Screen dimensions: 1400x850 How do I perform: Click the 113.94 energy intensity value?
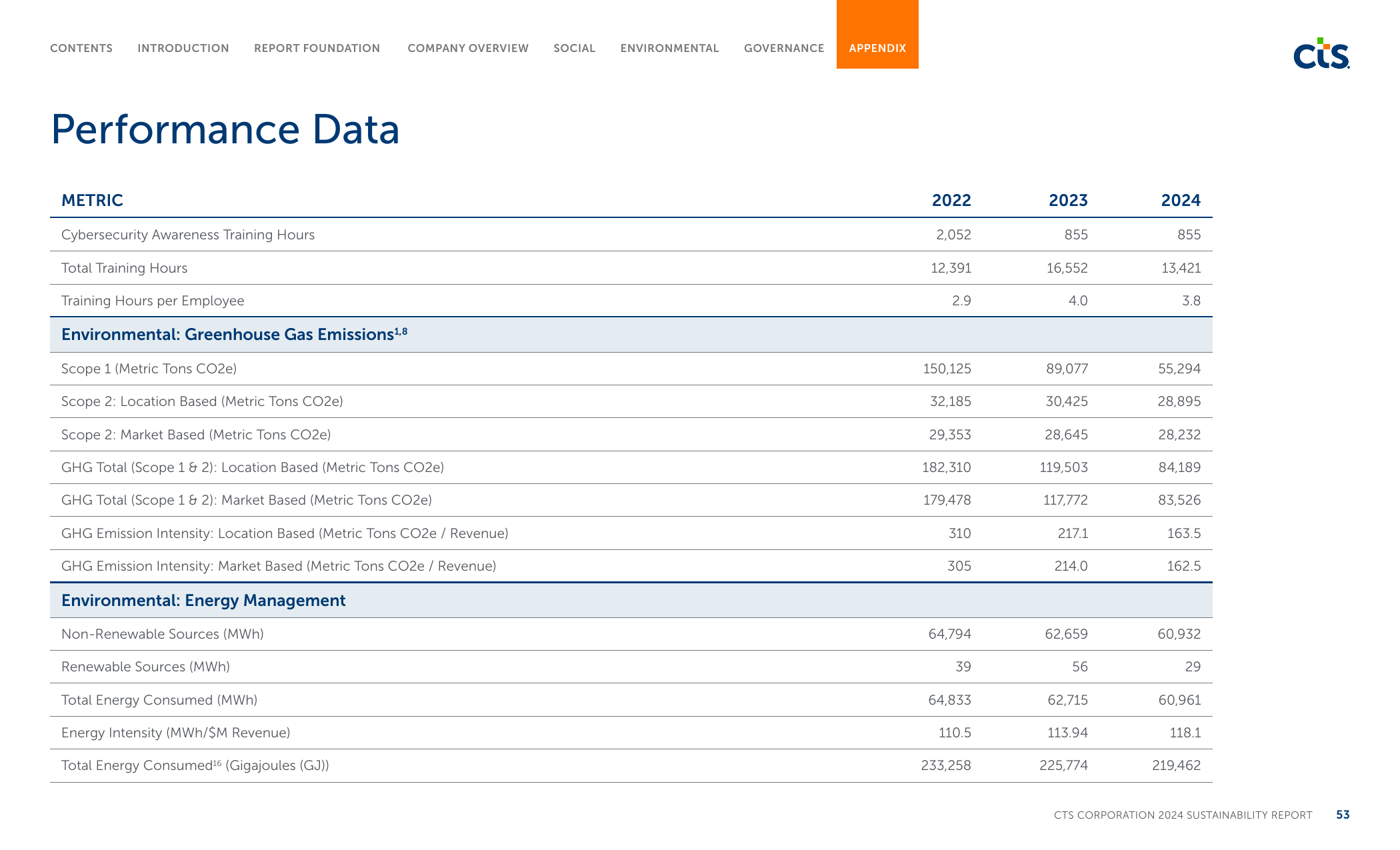click(x=1067, y=733)
